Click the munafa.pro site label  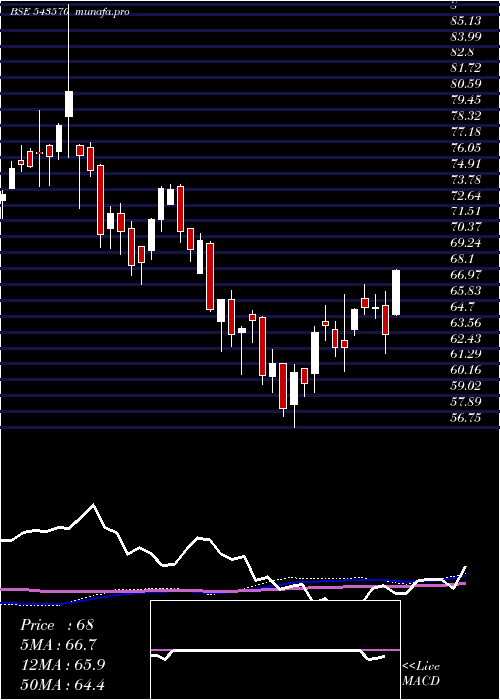point(103,12)
